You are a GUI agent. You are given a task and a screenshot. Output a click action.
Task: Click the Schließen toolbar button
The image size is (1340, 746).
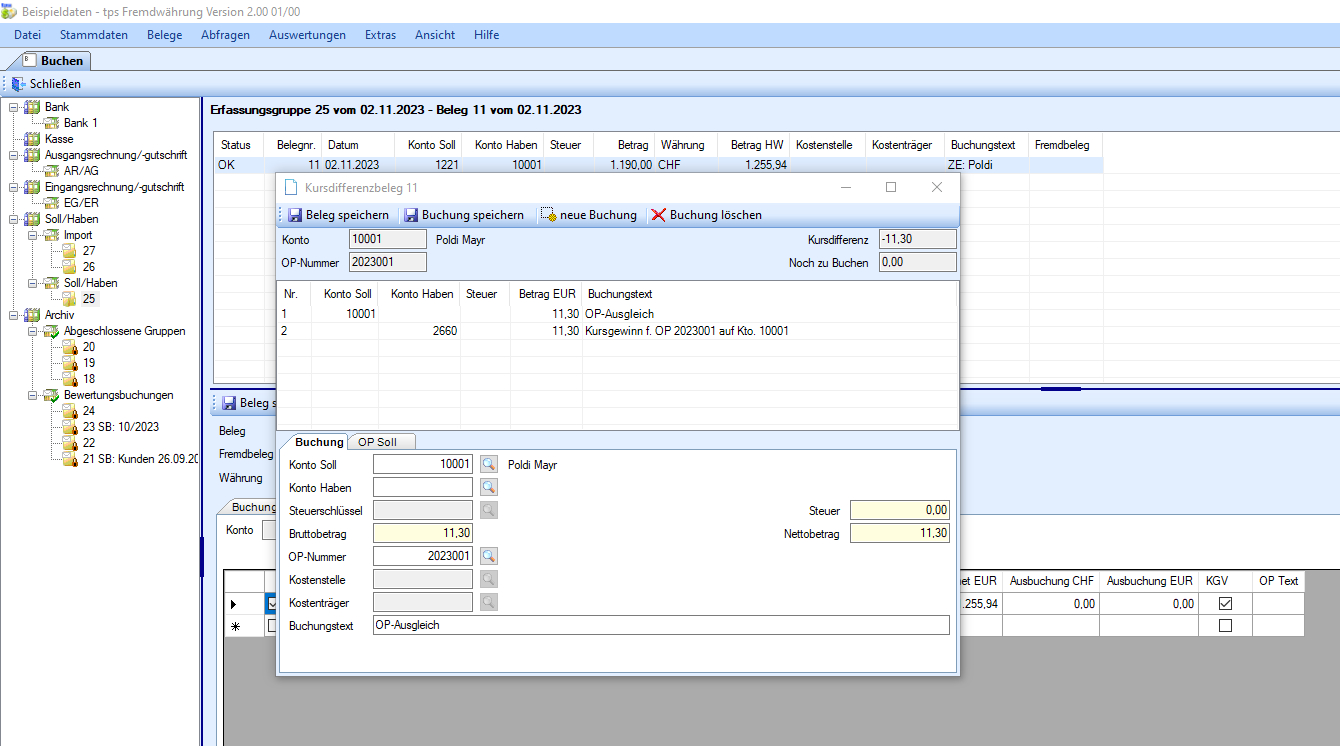click(46, 84)
